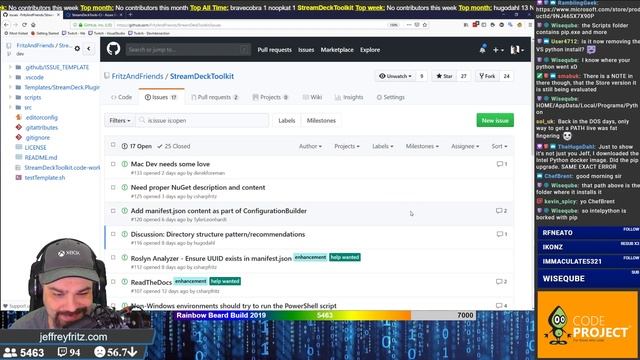Click the testTemplate.sh file icon
This screenshot has height=360, width=640.
click(18, 178)
